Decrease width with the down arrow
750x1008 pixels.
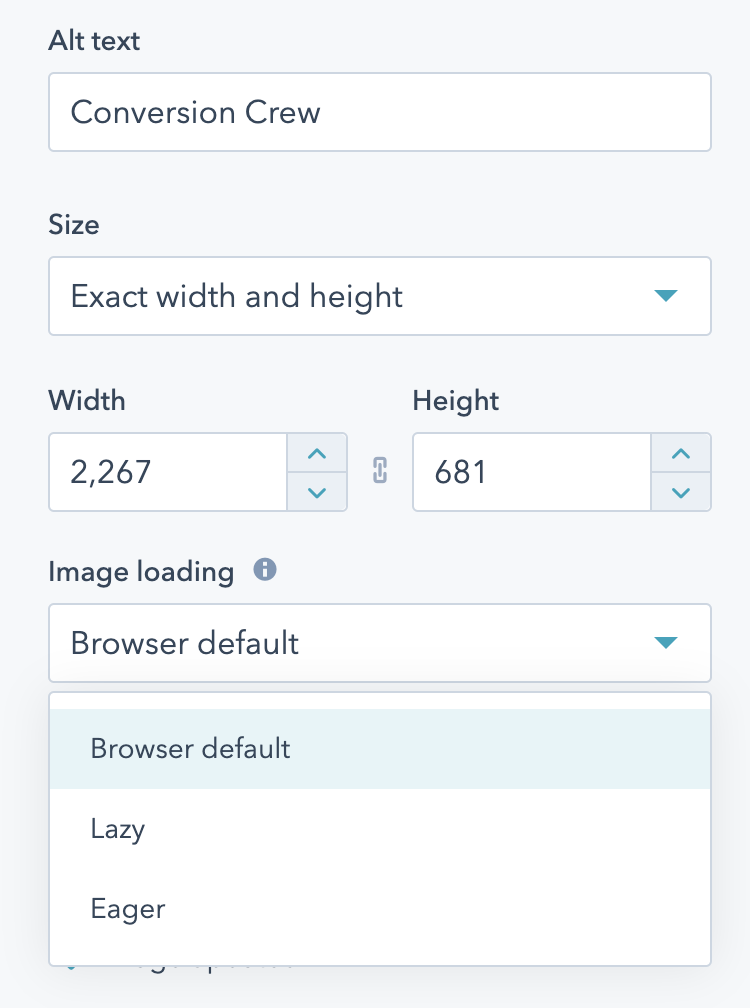[x=317, y=491]
